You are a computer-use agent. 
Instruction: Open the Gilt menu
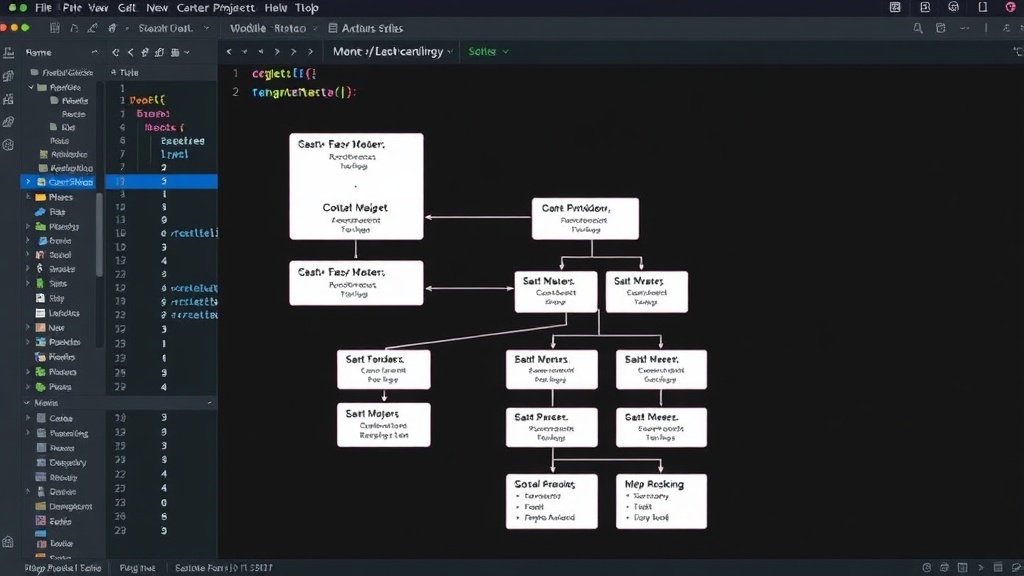[x=127, y=8]
